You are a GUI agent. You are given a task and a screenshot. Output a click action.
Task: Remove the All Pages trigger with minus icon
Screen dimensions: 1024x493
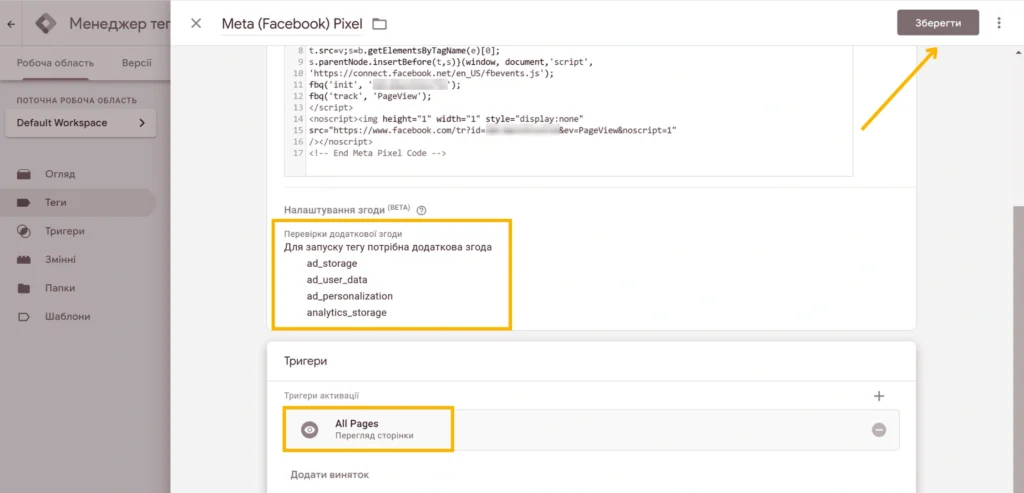click(x=879, y=430)
